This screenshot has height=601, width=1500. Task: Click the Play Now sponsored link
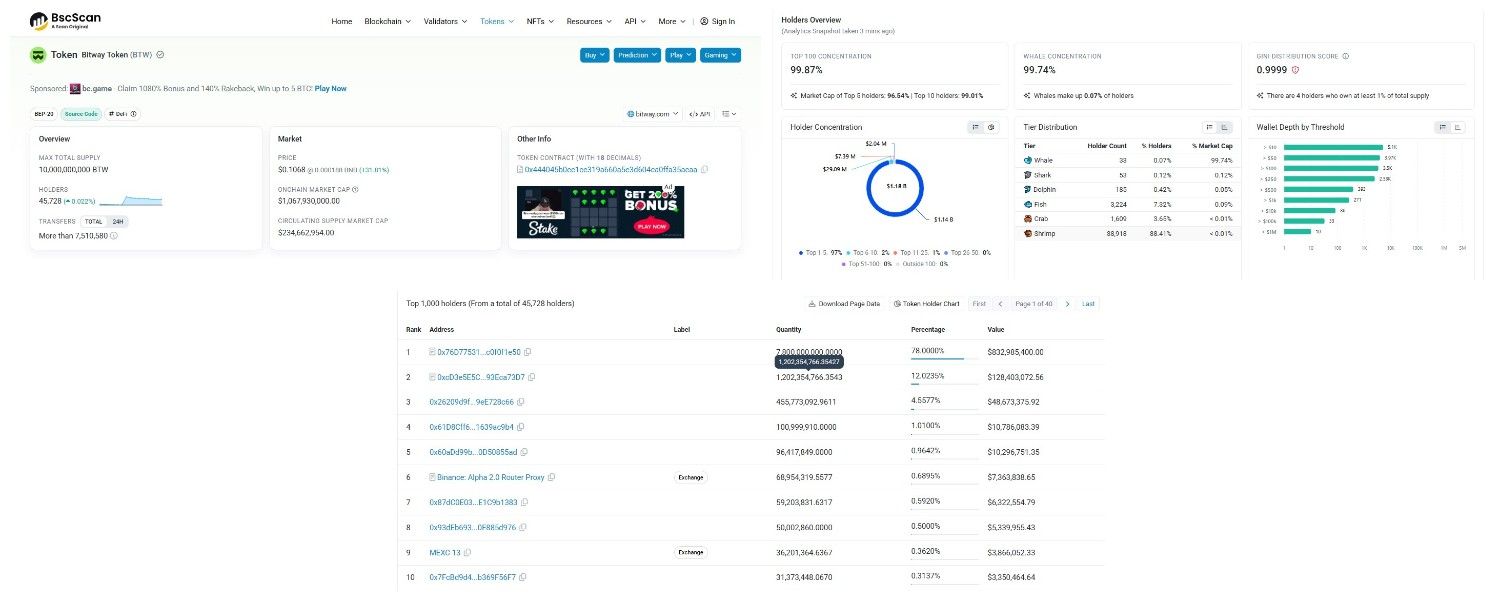[x=331, y=88]
